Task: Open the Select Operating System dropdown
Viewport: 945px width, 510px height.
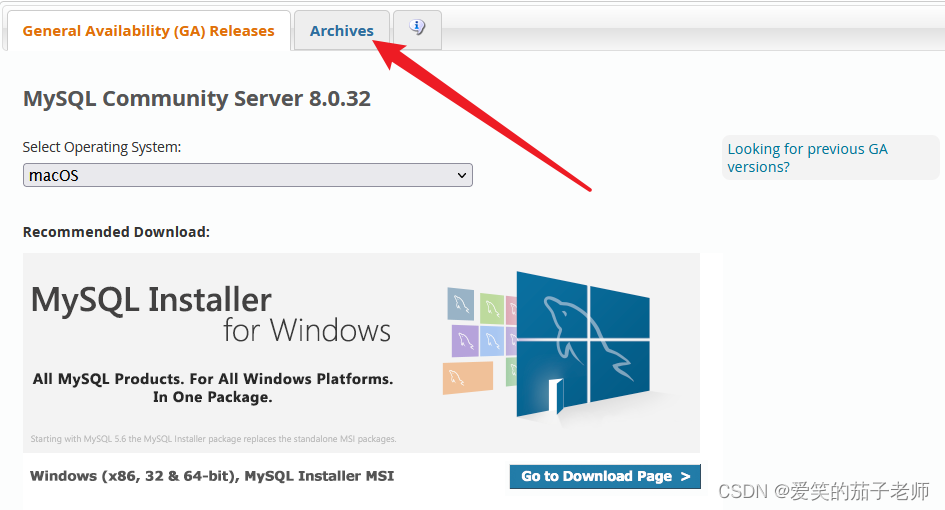Action: (x=248, y=175)
